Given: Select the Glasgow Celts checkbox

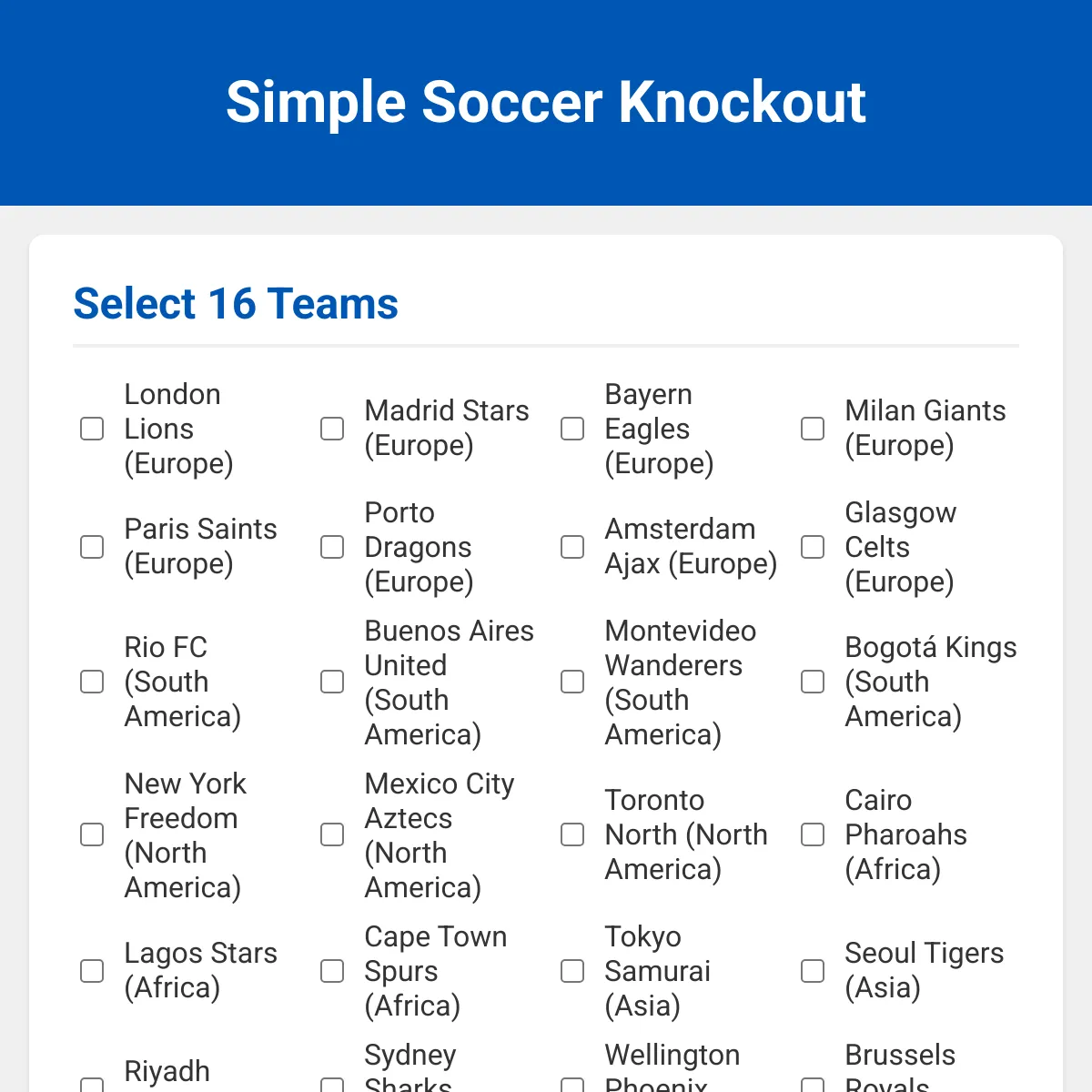Looking at the screenshot, I should [813, 547].
